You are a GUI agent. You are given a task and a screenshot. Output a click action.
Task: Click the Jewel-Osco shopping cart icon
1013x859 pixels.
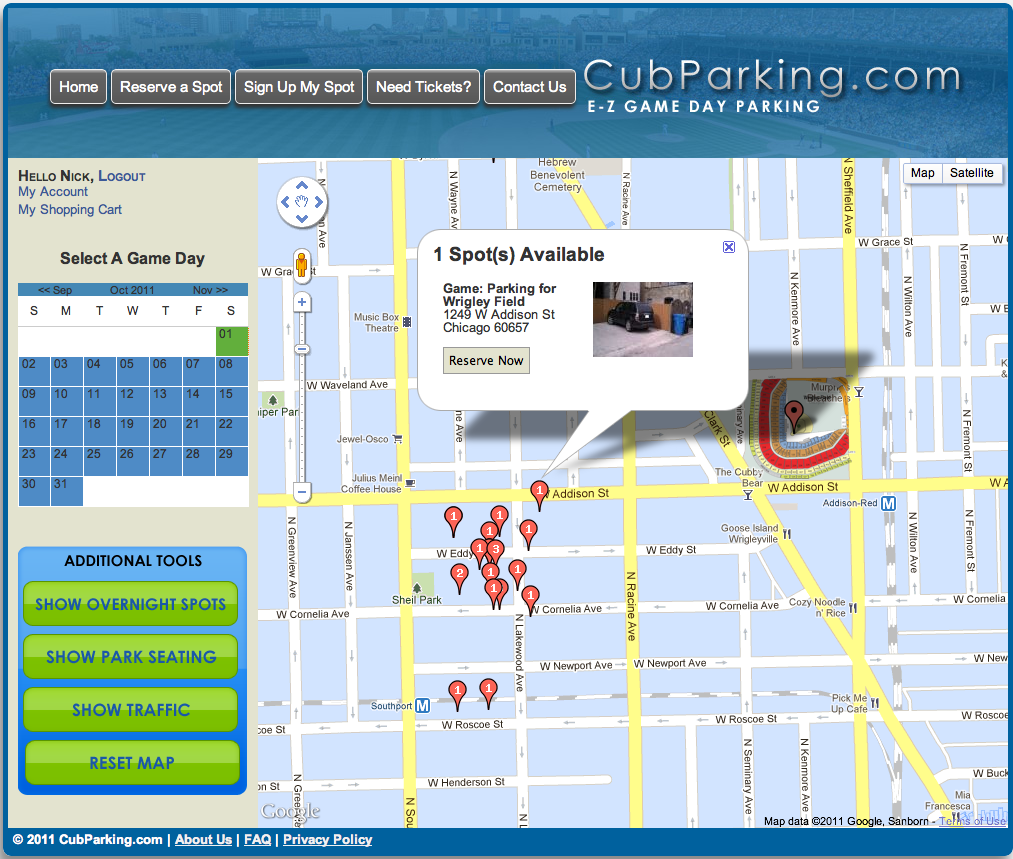click(397, 439)
